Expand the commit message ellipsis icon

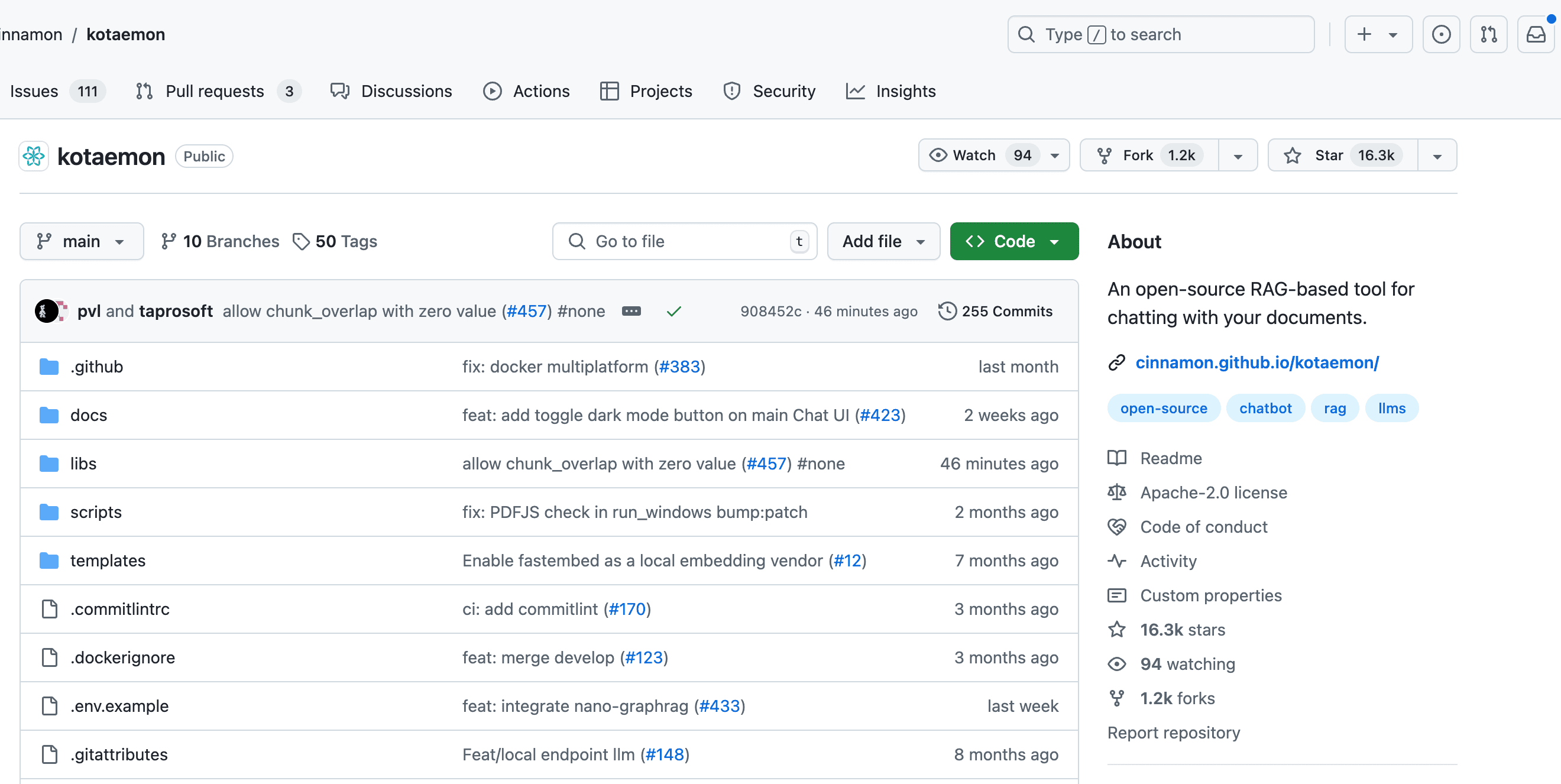(631, 311)
